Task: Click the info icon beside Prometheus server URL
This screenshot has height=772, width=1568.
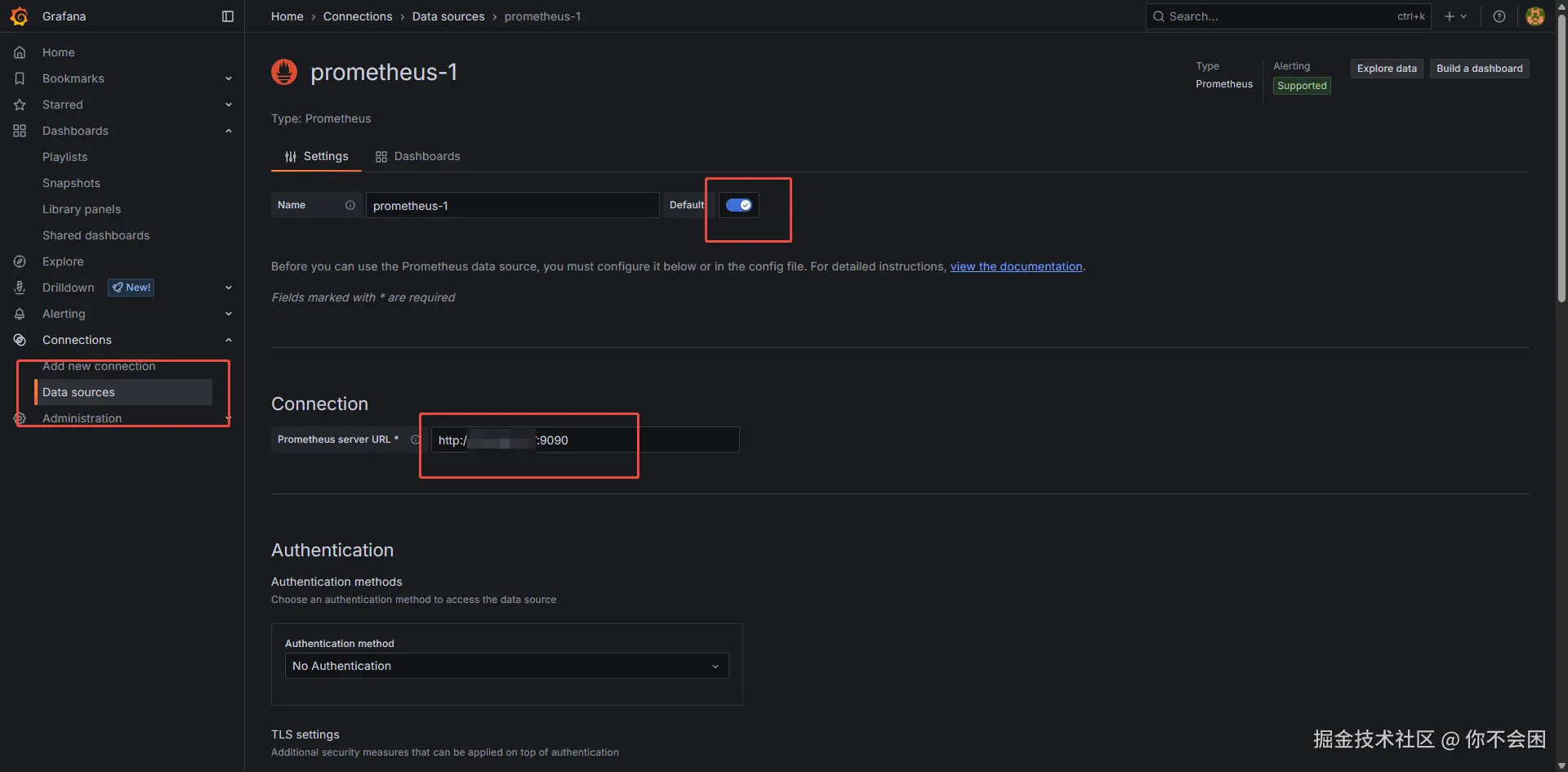Action: pos(415,440)
